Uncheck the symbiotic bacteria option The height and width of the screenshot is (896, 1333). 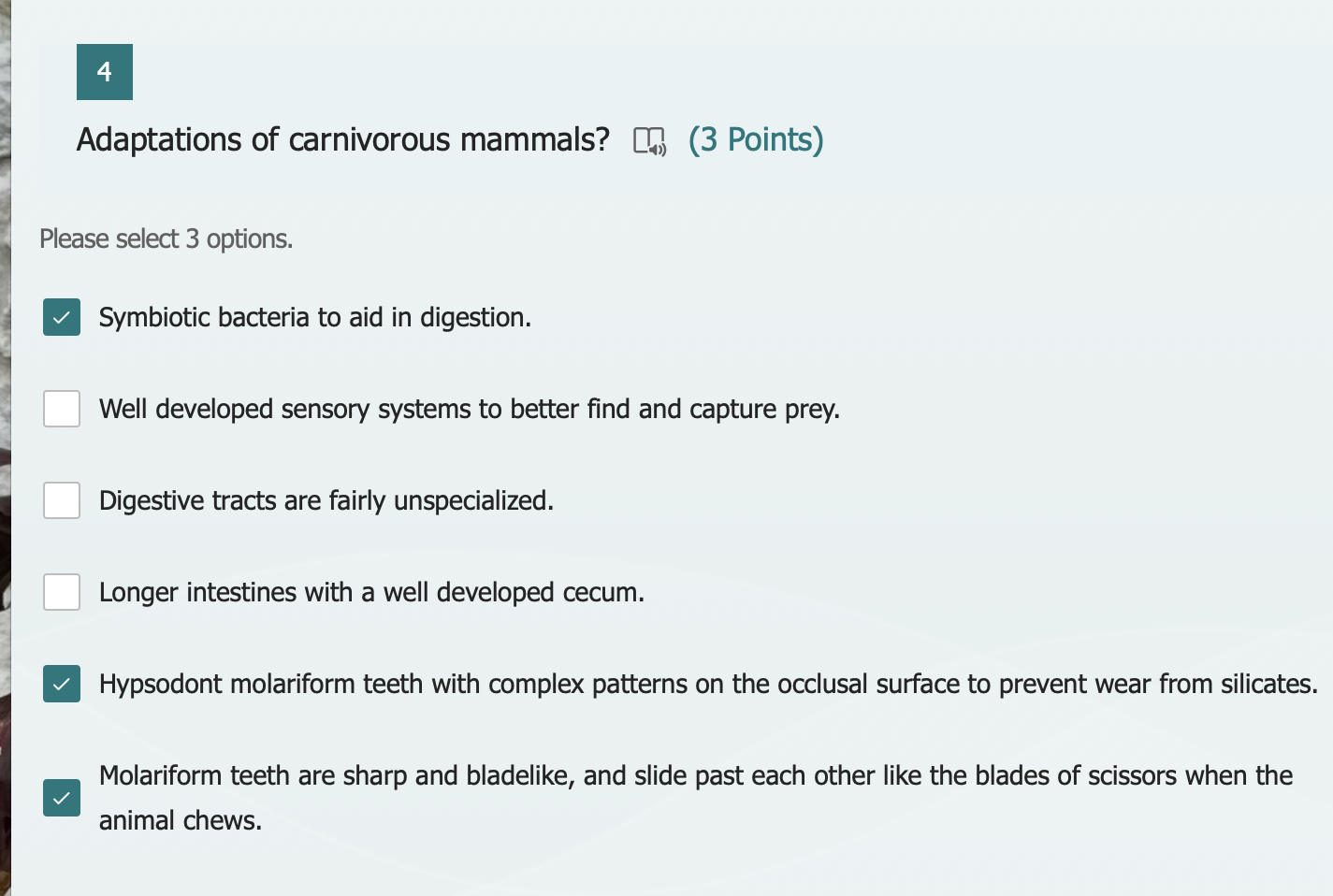61,317
